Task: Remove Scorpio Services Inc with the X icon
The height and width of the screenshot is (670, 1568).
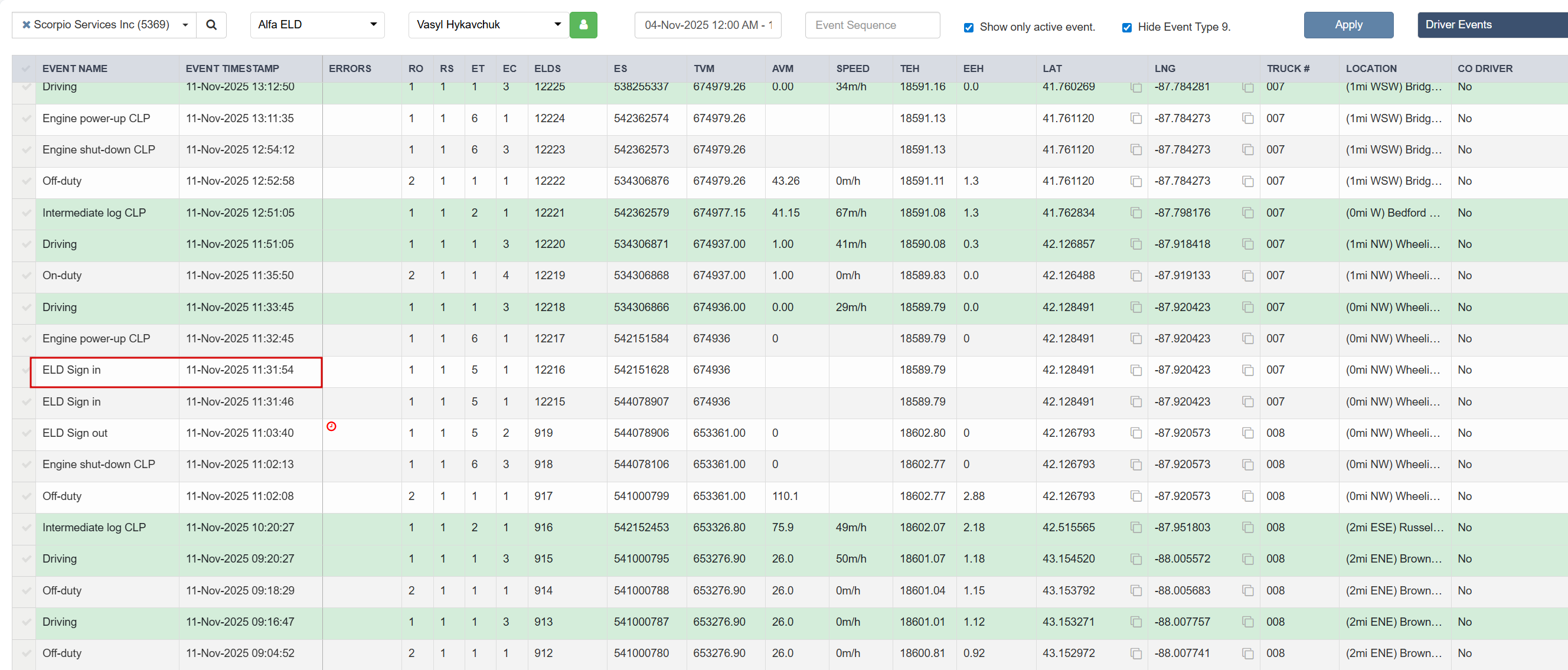Action: click(26, 25)
